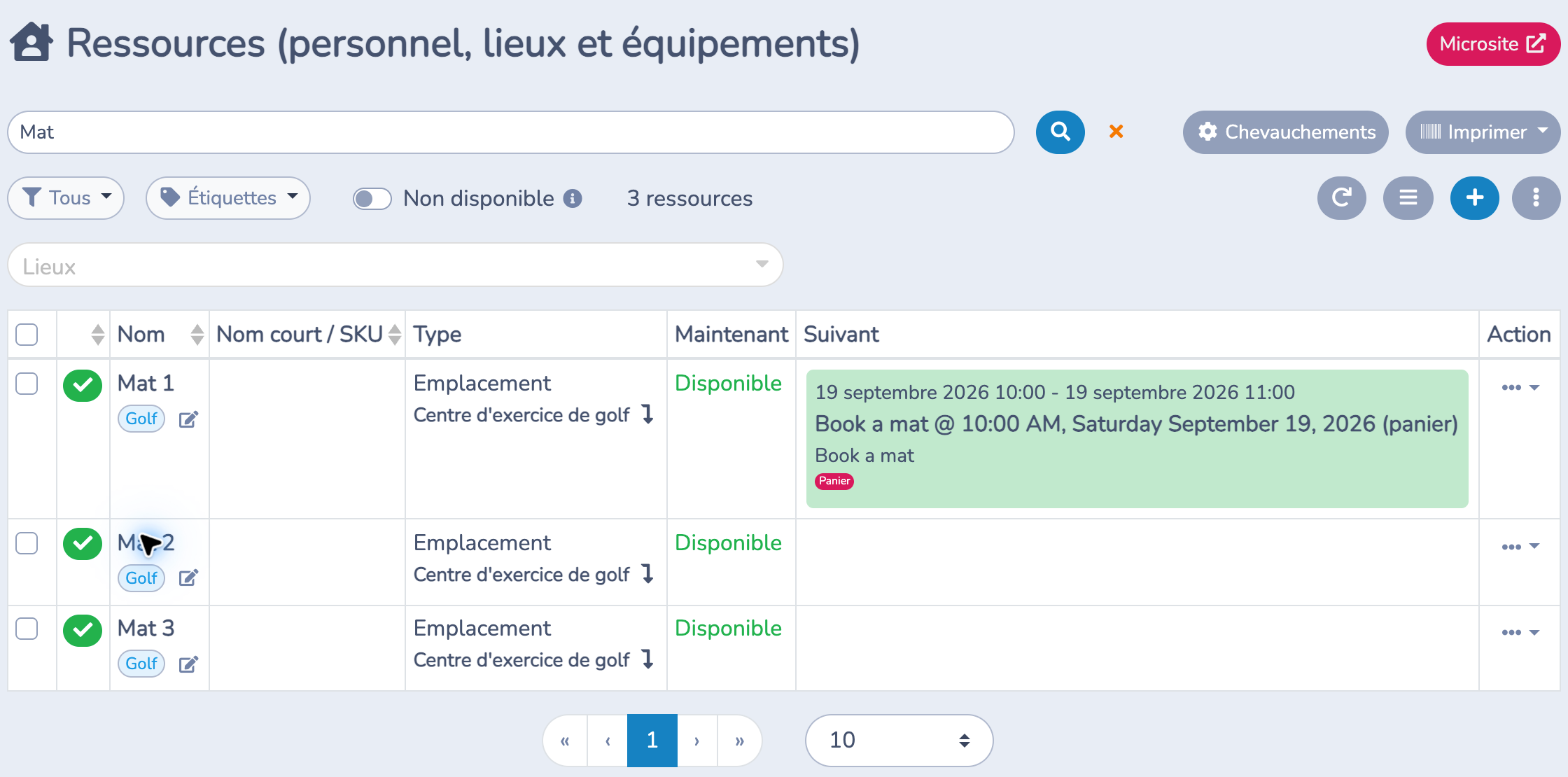Image resolution: width=1568 pixels, height=777 pixels.
Task: Open the Mat 1 action menu
Action: 1520,387
